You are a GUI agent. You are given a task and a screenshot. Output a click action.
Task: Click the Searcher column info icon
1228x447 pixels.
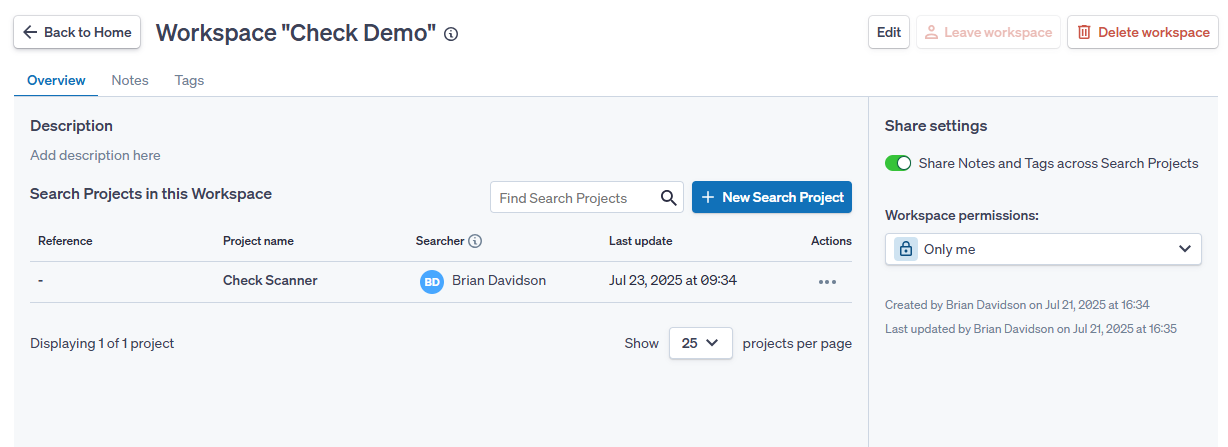(x=476, y=241)
